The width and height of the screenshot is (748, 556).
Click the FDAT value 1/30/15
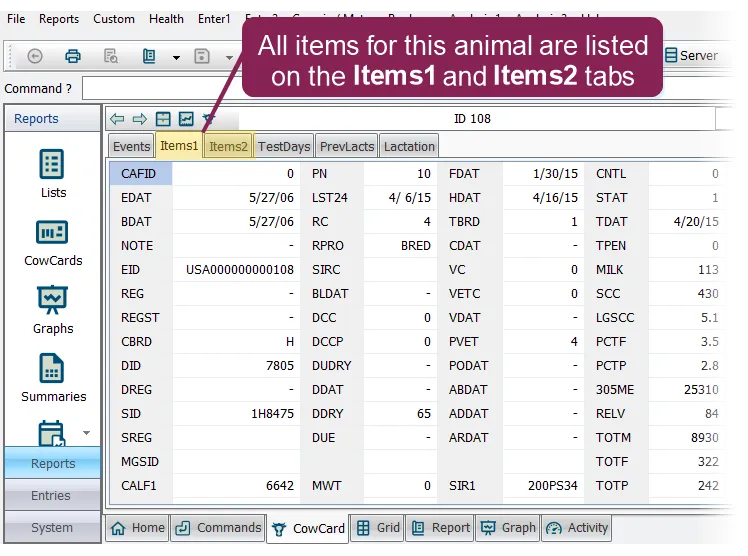pyautogui.click(x=555, y=174)
